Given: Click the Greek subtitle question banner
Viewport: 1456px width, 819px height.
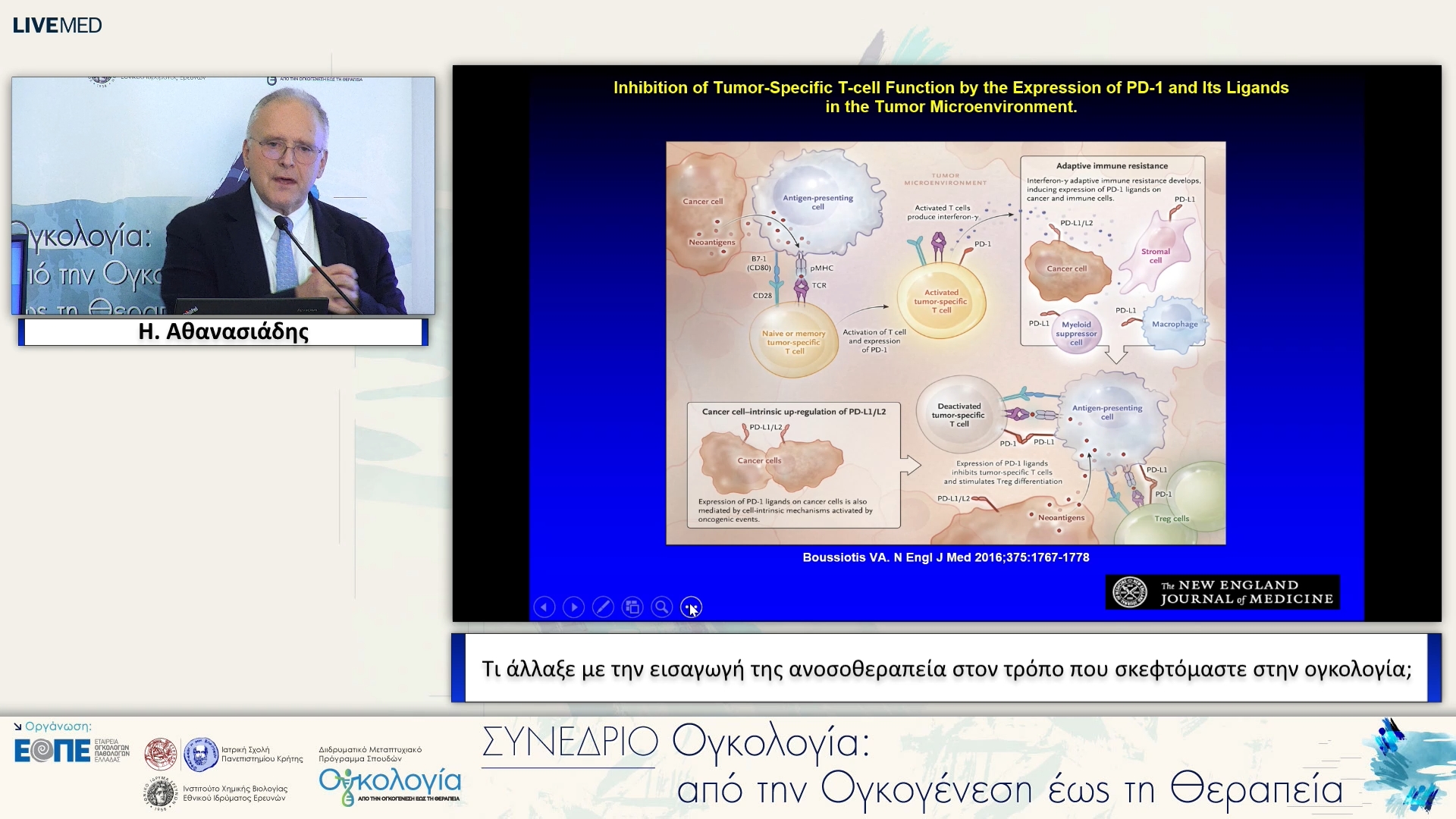Looking at the screenshot, I should [946, 669].
